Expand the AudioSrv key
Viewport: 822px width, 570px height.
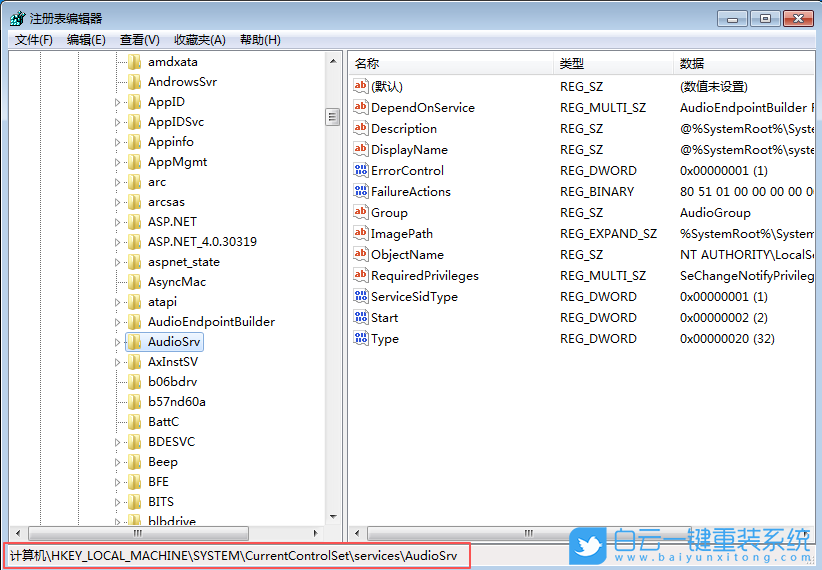coord(117,342)
